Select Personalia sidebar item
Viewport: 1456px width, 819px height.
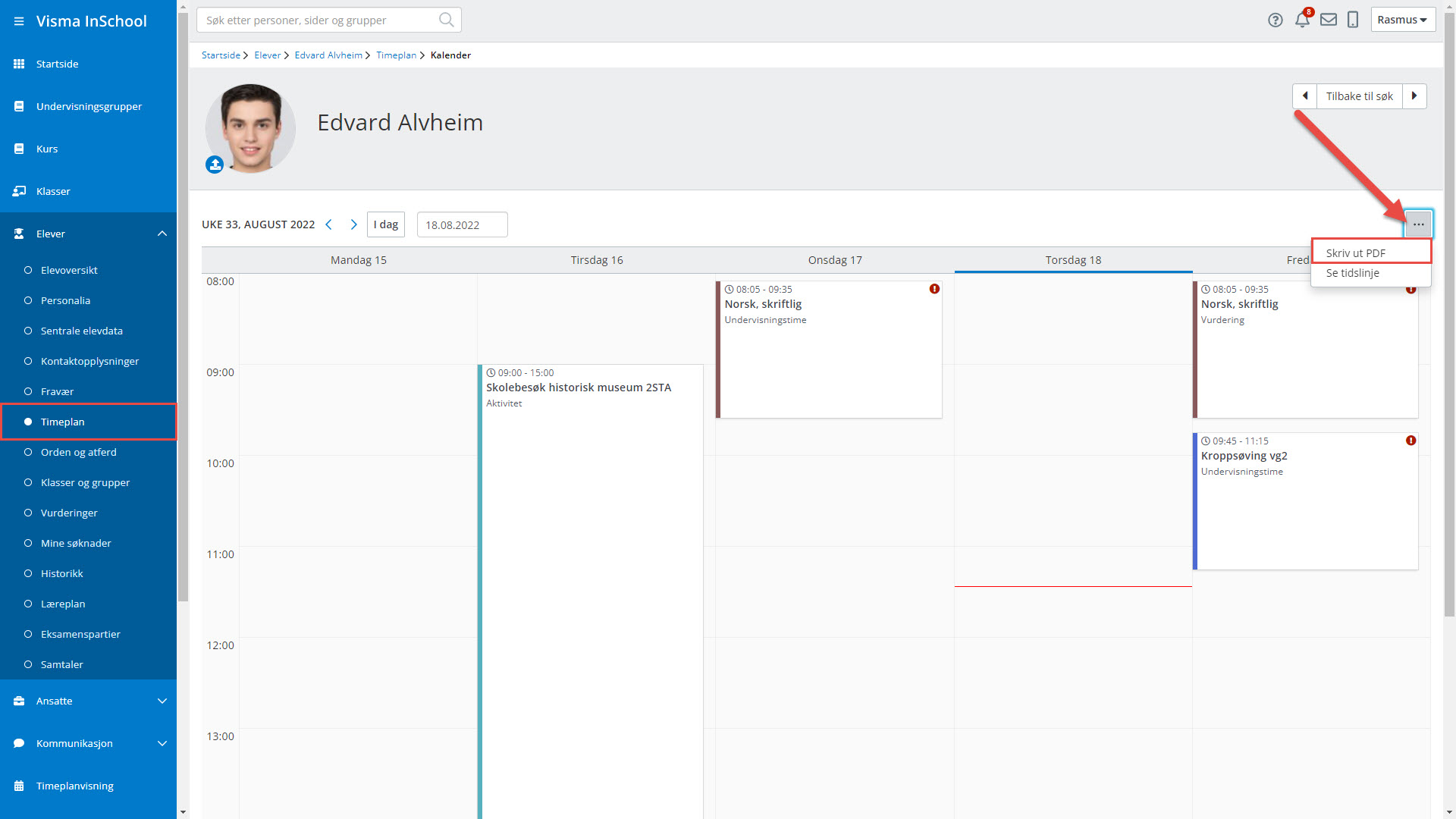(x=65, y=300)
